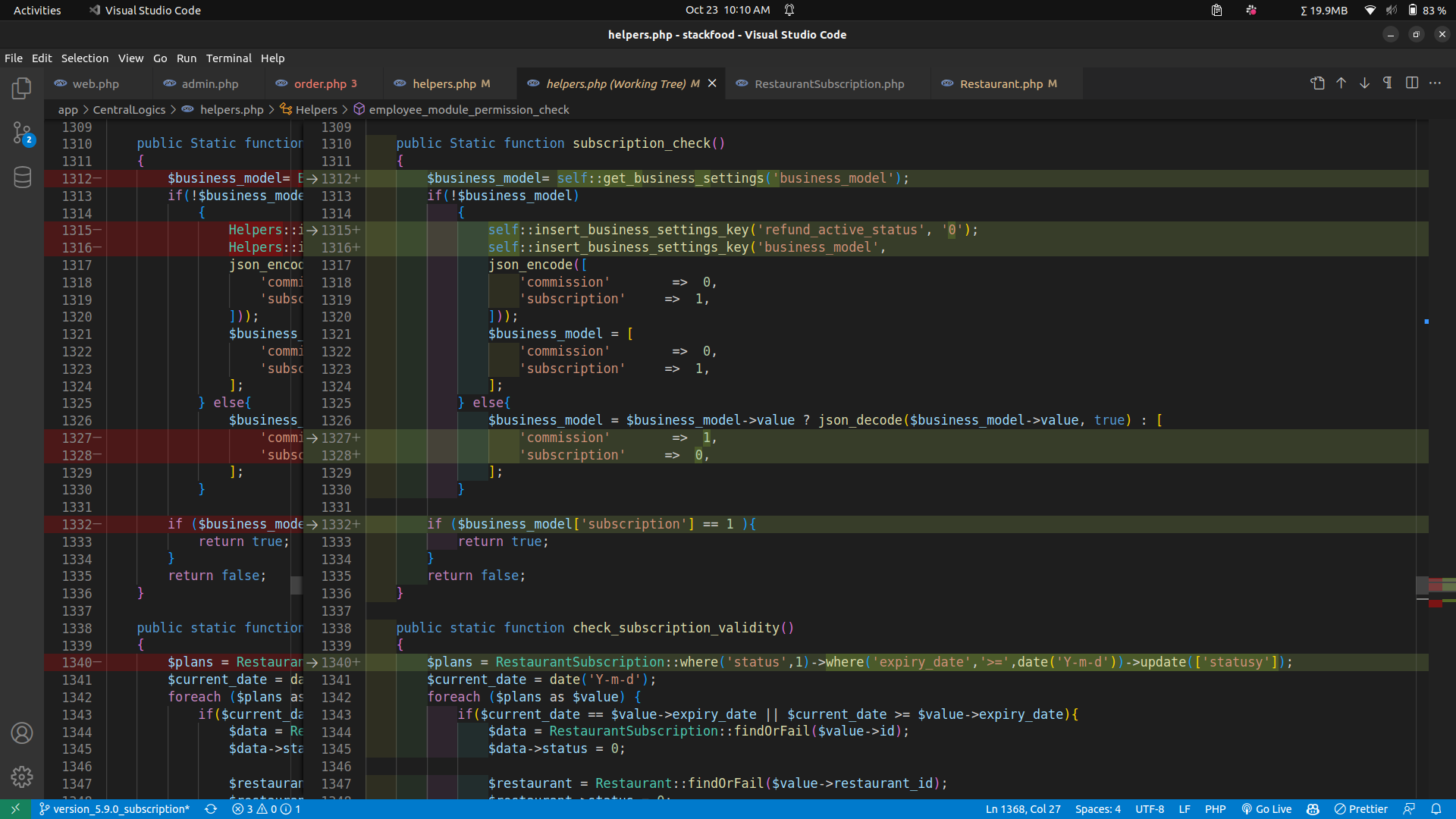Screen dimensions: 1456x819
Task: Switch to the order.php tab
Action: click(320, 84)
